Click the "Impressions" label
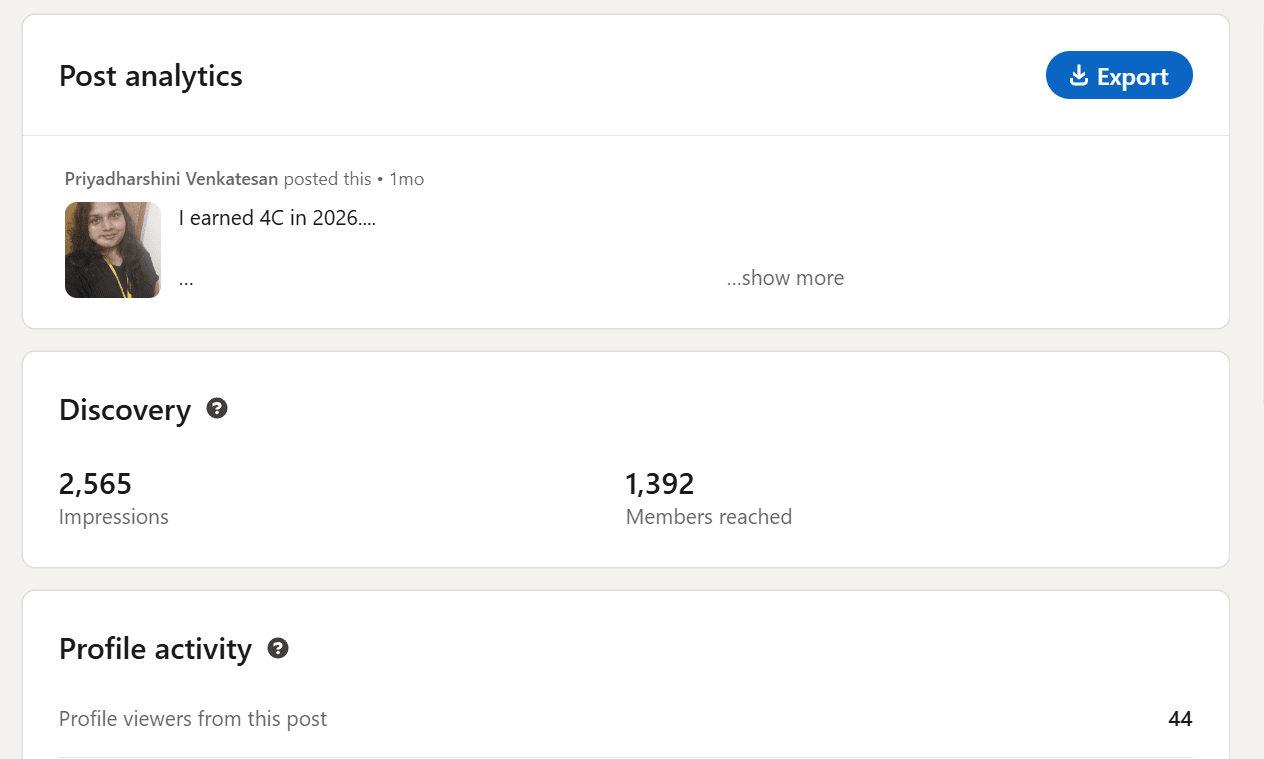1264x759 pixels. [x=114, y=517]
